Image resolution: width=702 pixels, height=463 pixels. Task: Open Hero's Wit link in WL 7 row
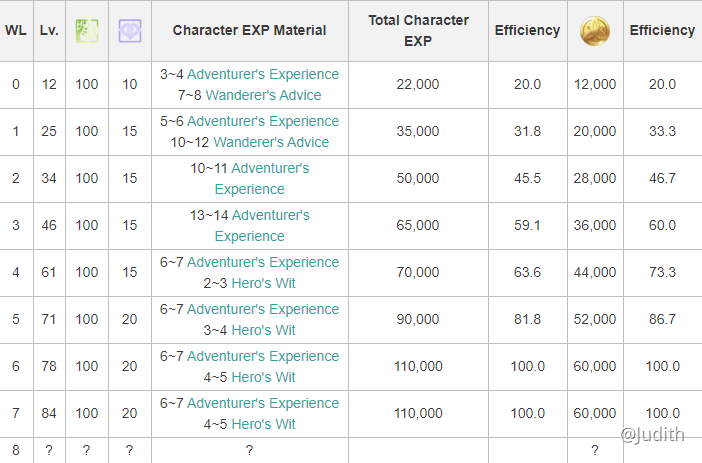263,424
